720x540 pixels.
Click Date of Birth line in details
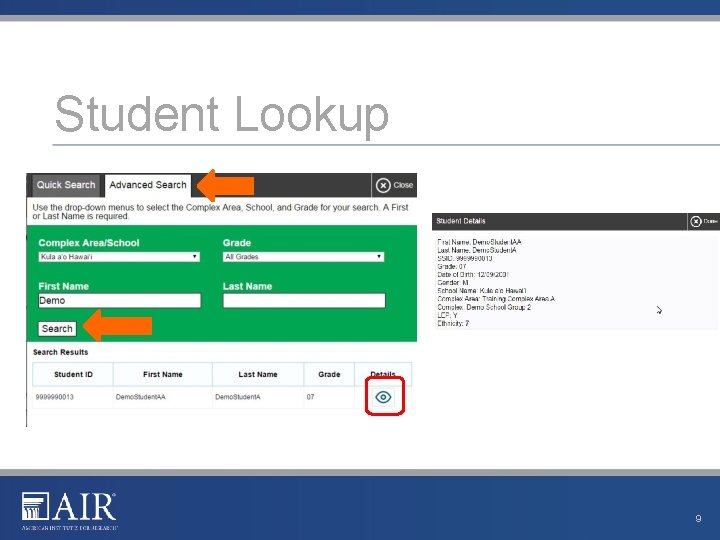click(x=473, y=275)
